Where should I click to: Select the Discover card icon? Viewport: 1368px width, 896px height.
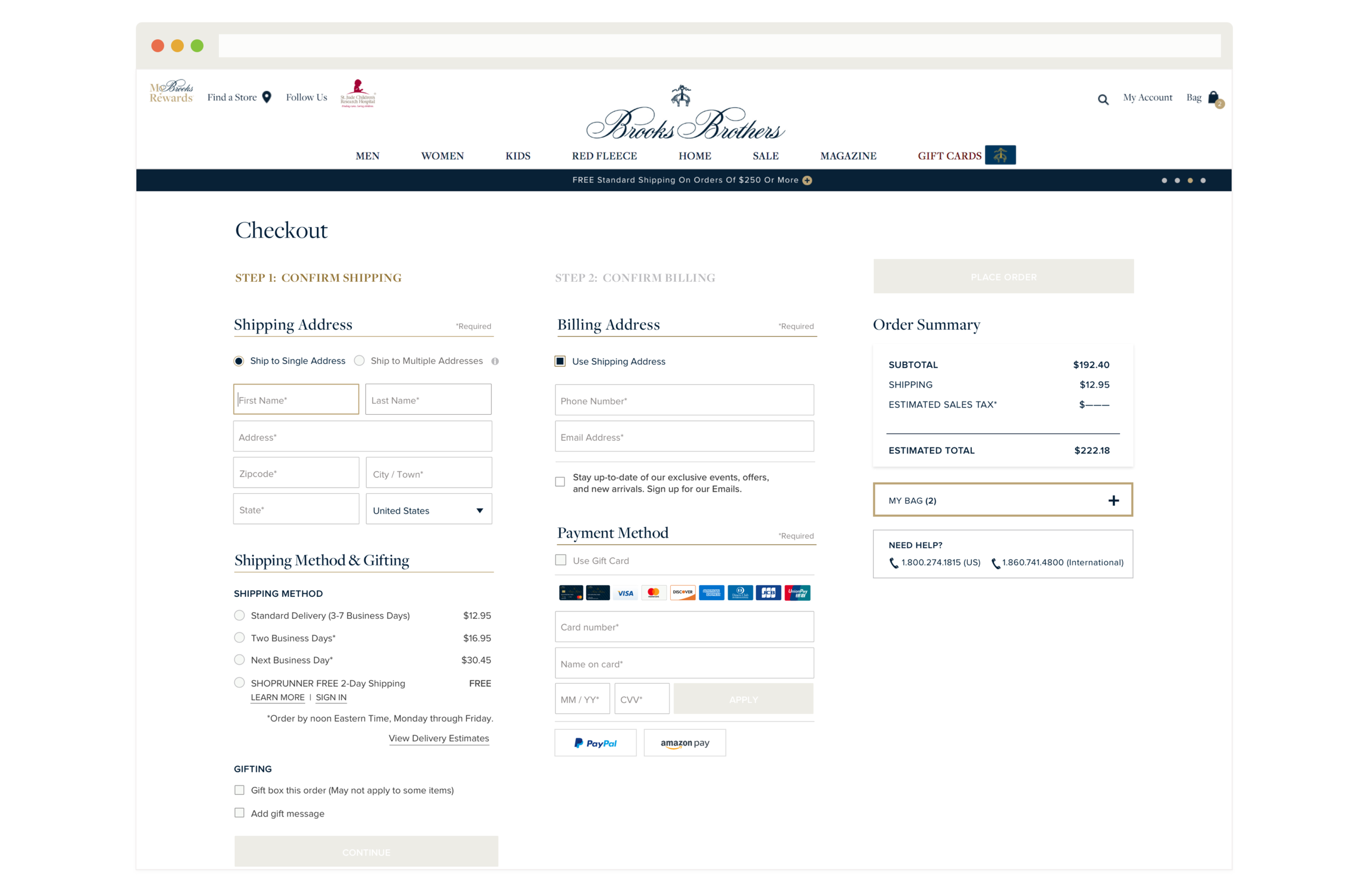coord(682,593)
